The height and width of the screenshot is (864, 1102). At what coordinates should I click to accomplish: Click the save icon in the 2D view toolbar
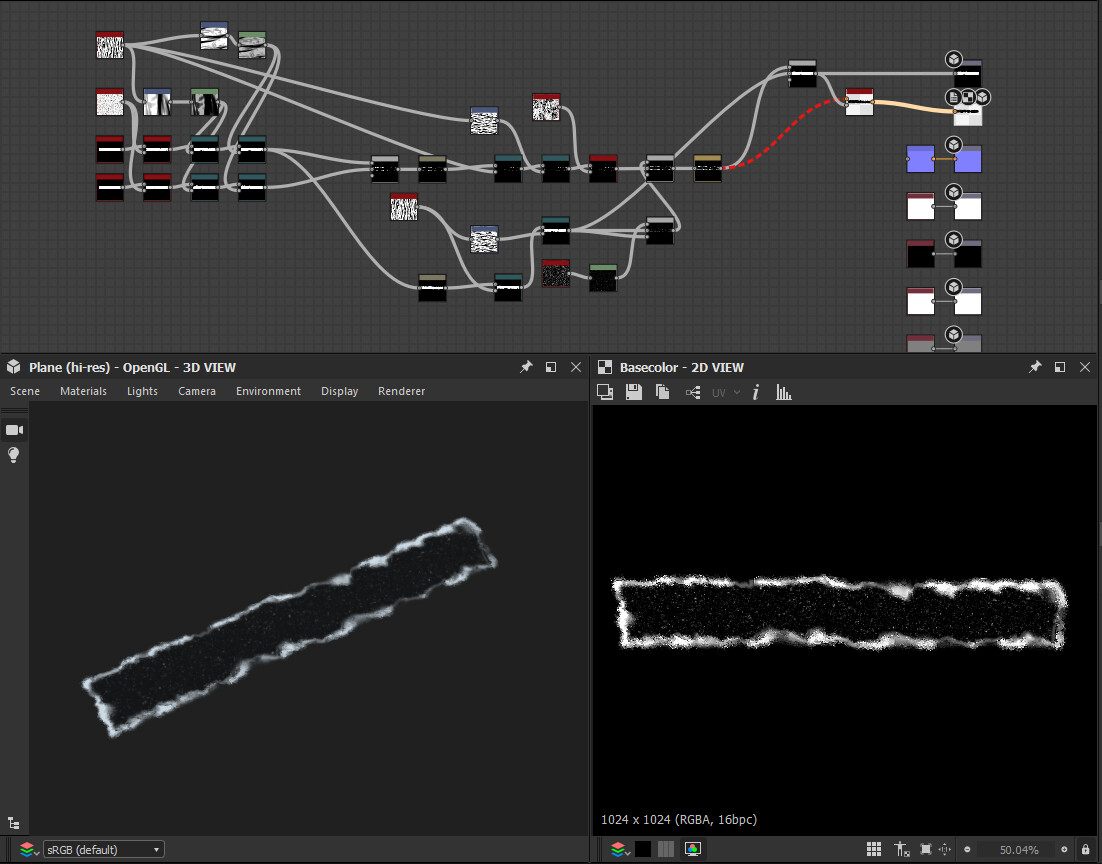coord(633,393)
